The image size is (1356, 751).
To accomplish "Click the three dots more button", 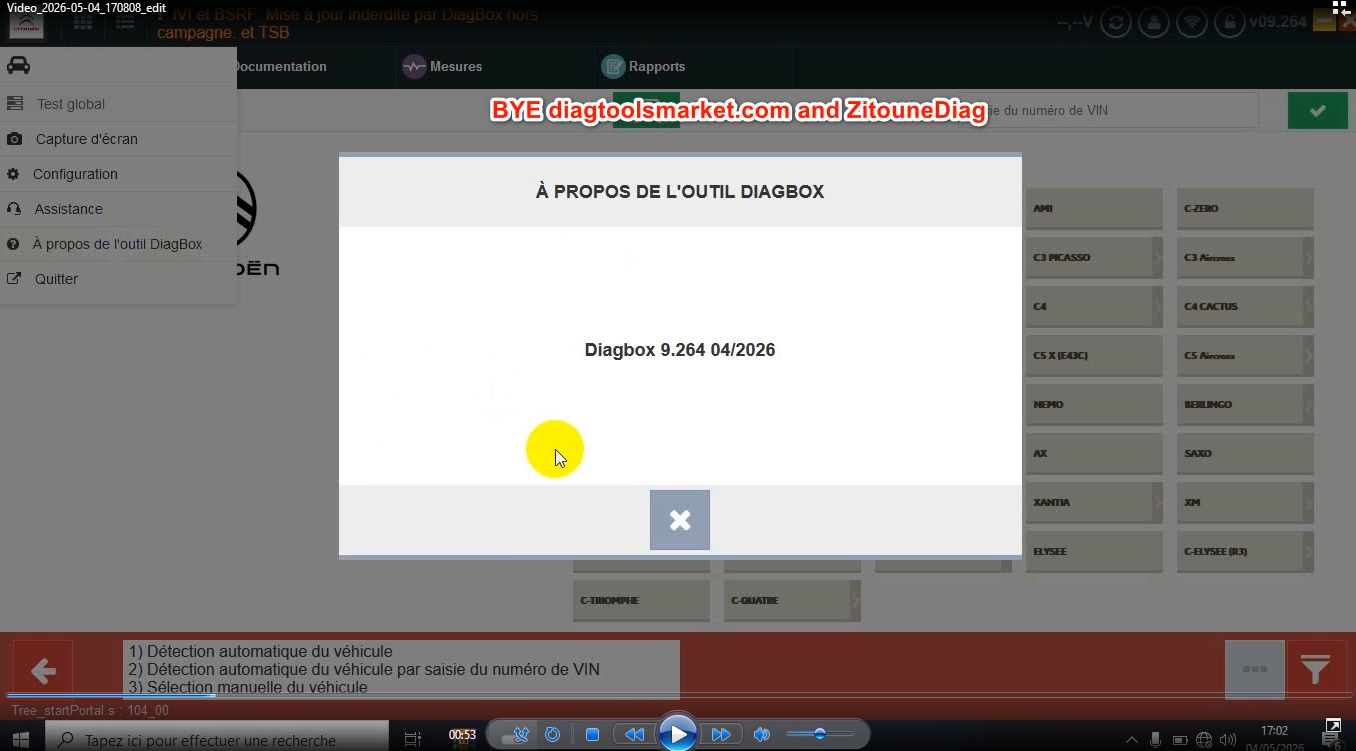I will [1254, 670].
